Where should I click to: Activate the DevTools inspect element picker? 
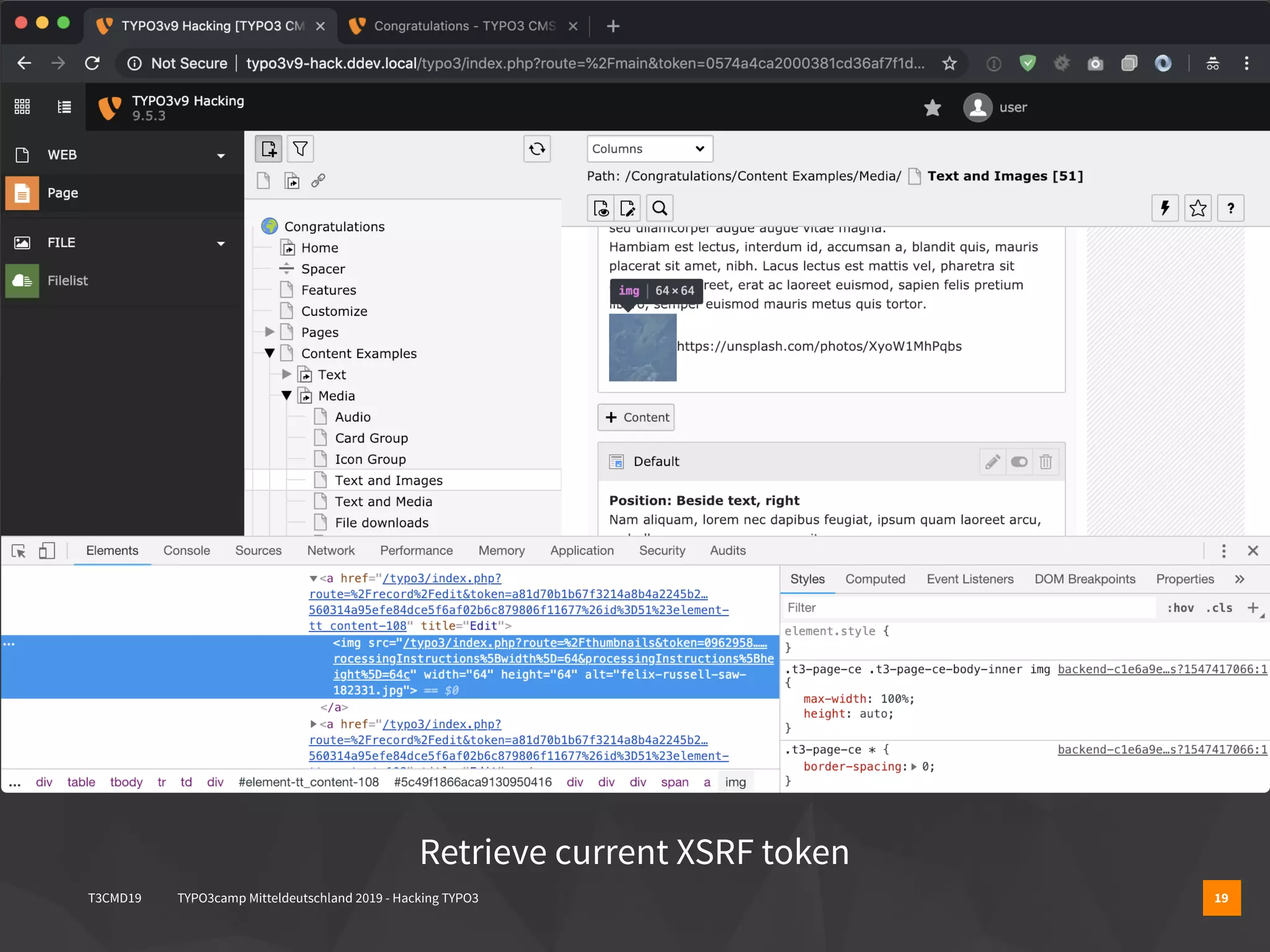coord(19,551)
